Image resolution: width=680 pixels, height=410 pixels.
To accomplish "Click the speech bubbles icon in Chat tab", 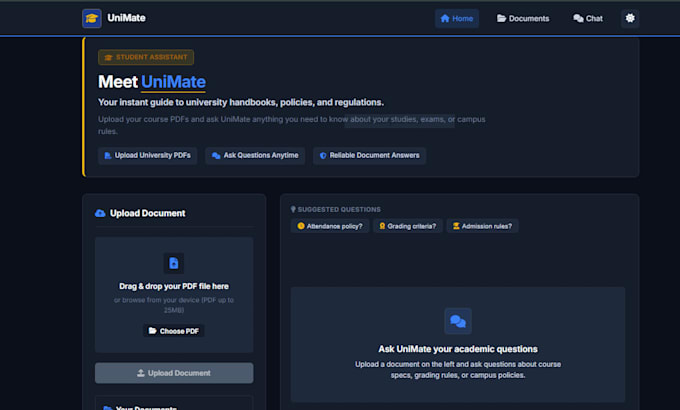I will [578, 18].
